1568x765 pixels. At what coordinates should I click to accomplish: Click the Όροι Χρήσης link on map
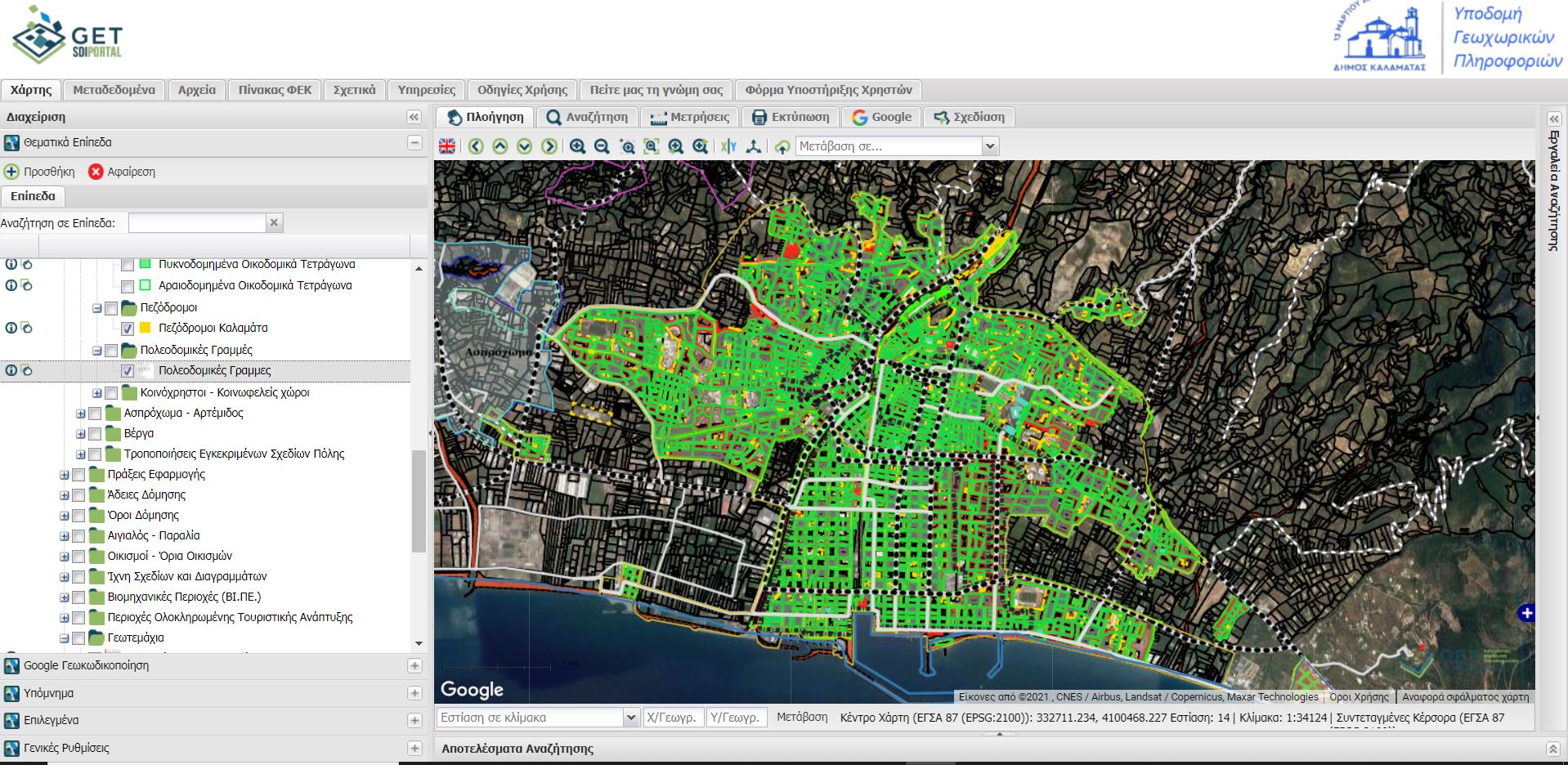(x=1358, y=697)
